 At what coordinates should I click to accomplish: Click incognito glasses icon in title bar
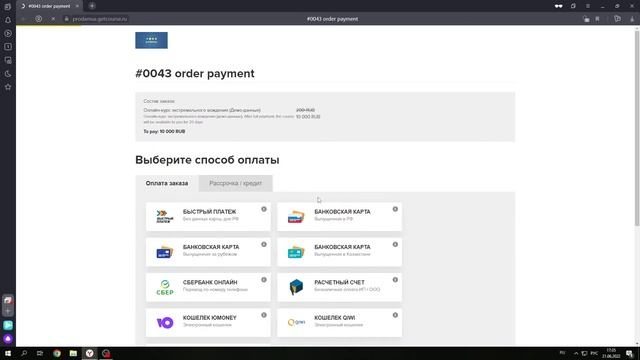point(558,6)
